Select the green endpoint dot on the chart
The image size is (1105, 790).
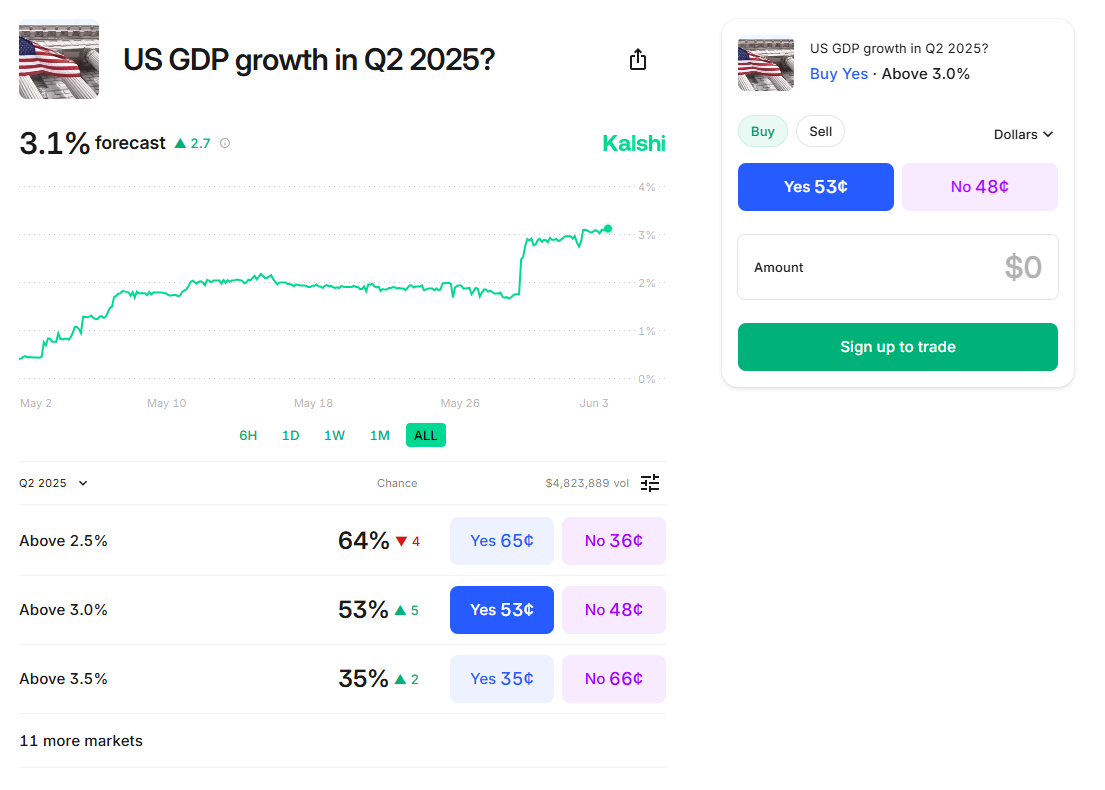point(608,228)
